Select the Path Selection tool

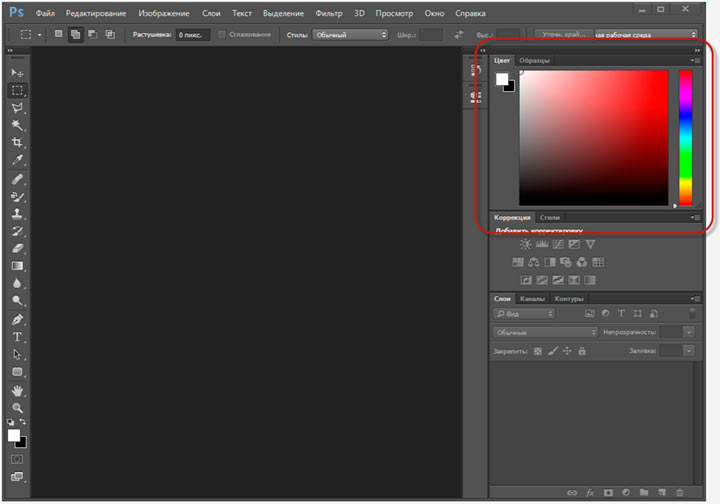pos(17,354)
